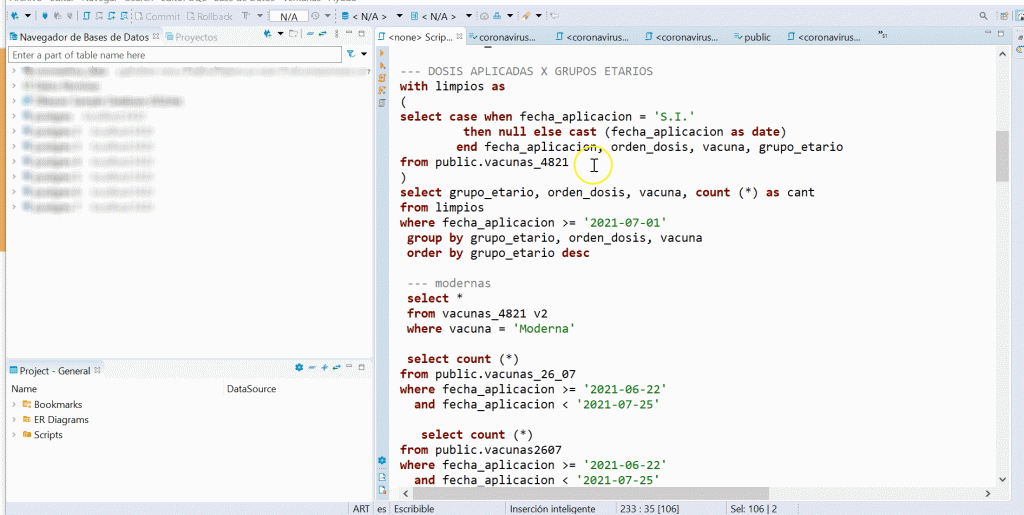Expand the ER Diagrams tree node
Screen dimensions: 1024x515
tap(14, 419)
